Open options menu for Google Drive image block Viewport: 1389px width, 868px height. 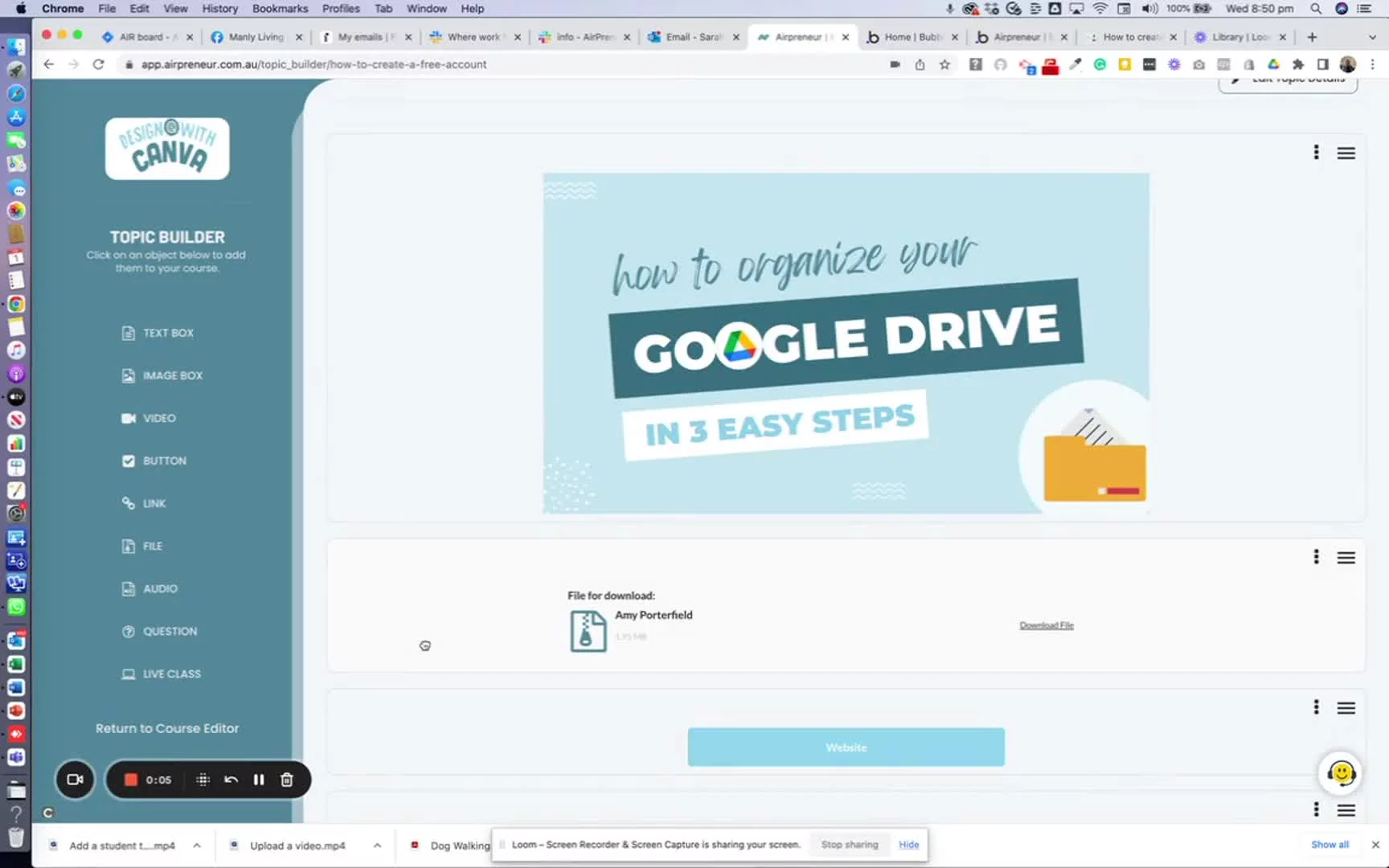tap(1316, 153)
